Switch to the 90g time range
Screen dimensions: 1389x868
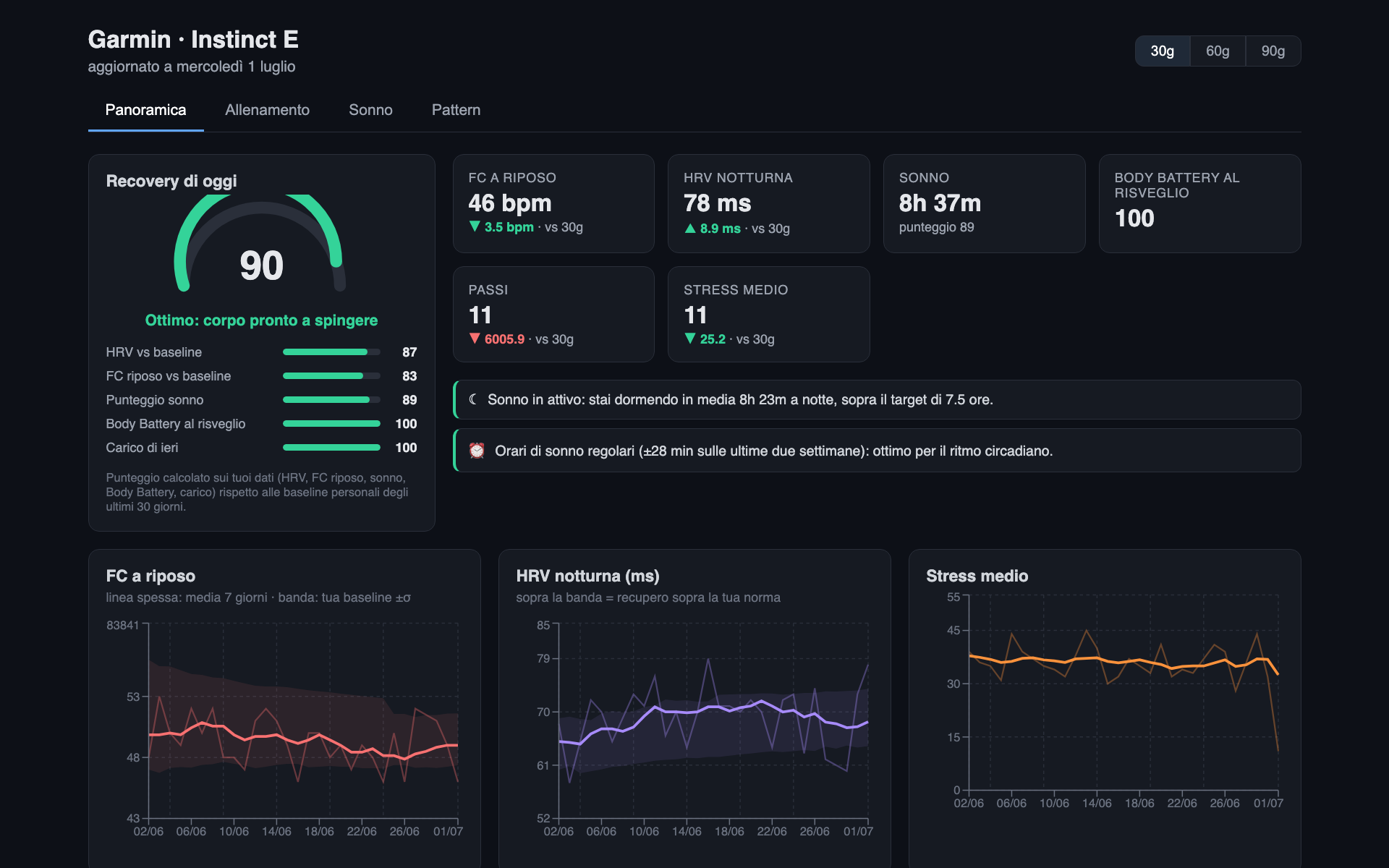click(x=1273, y=51)
